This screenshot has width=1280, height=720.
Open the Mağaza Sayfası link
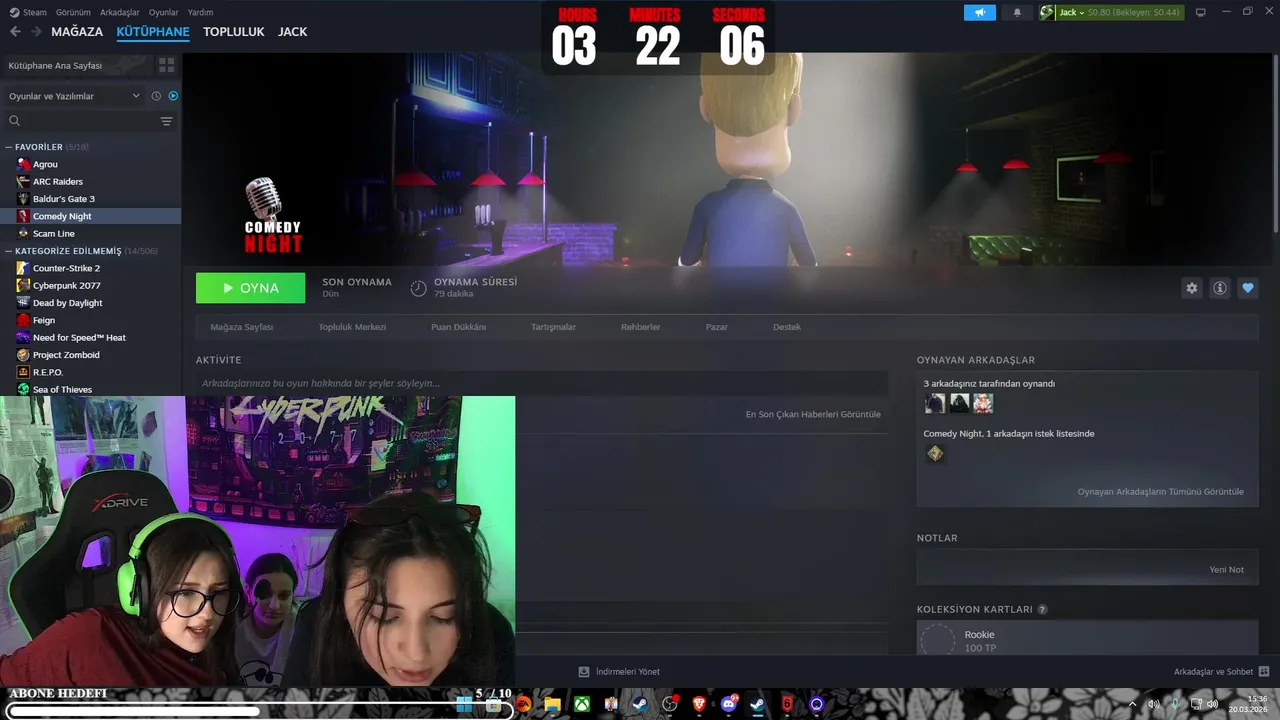click(241, 327)
